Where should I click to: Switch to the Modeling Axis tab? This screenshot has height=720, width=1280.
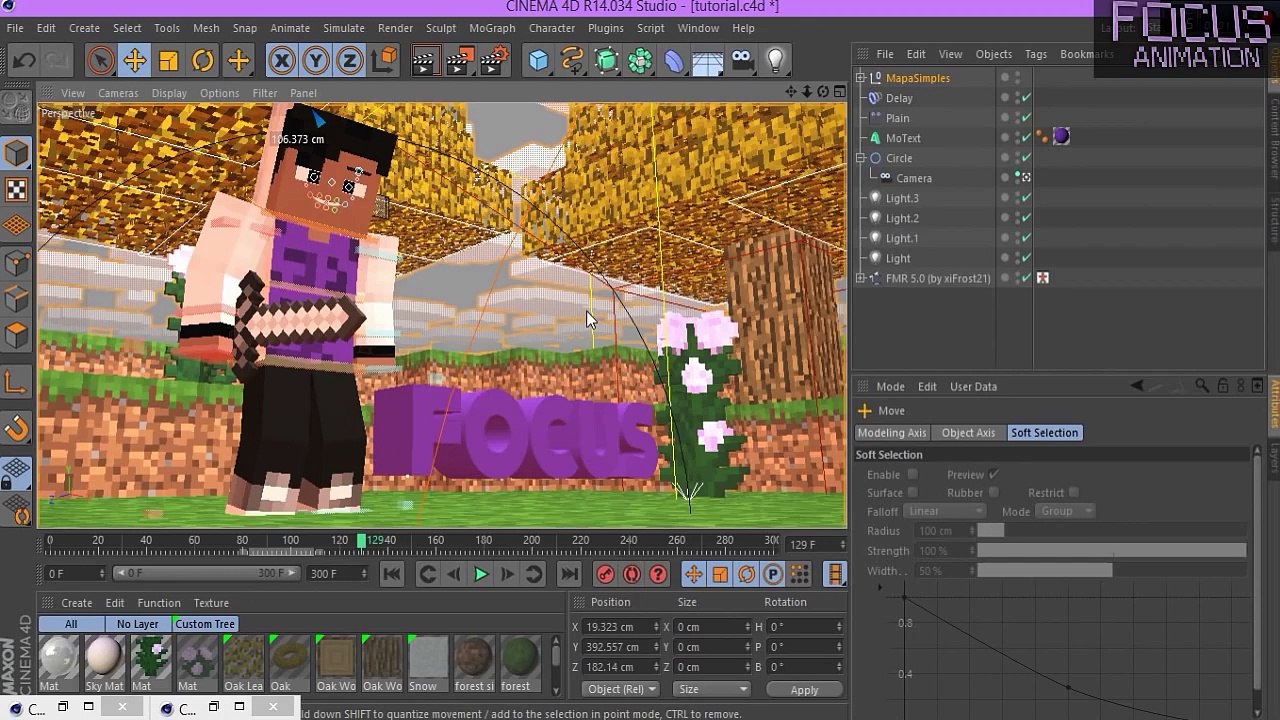point(892,433)
